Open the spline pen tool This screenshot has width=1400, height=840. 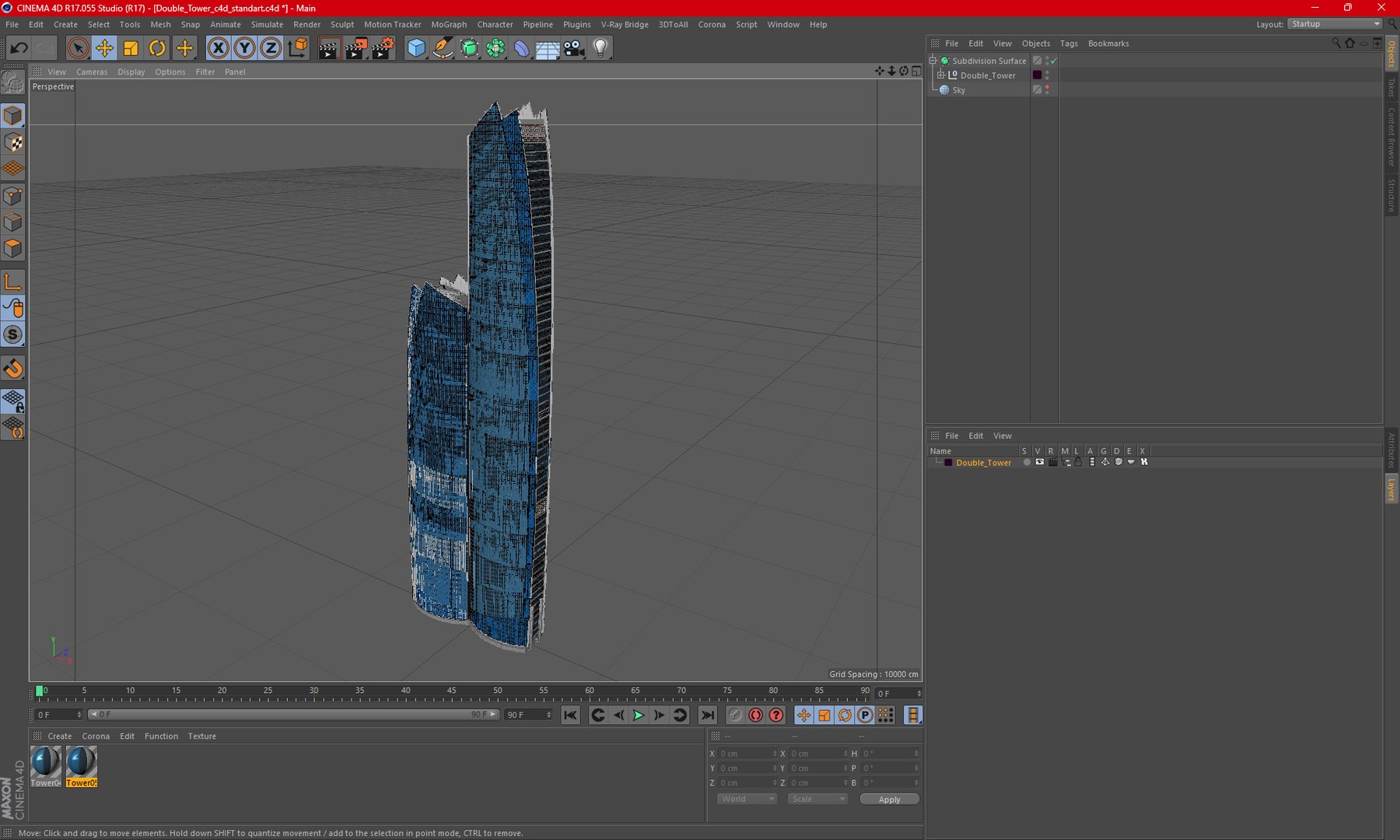(x=443, y=48)
